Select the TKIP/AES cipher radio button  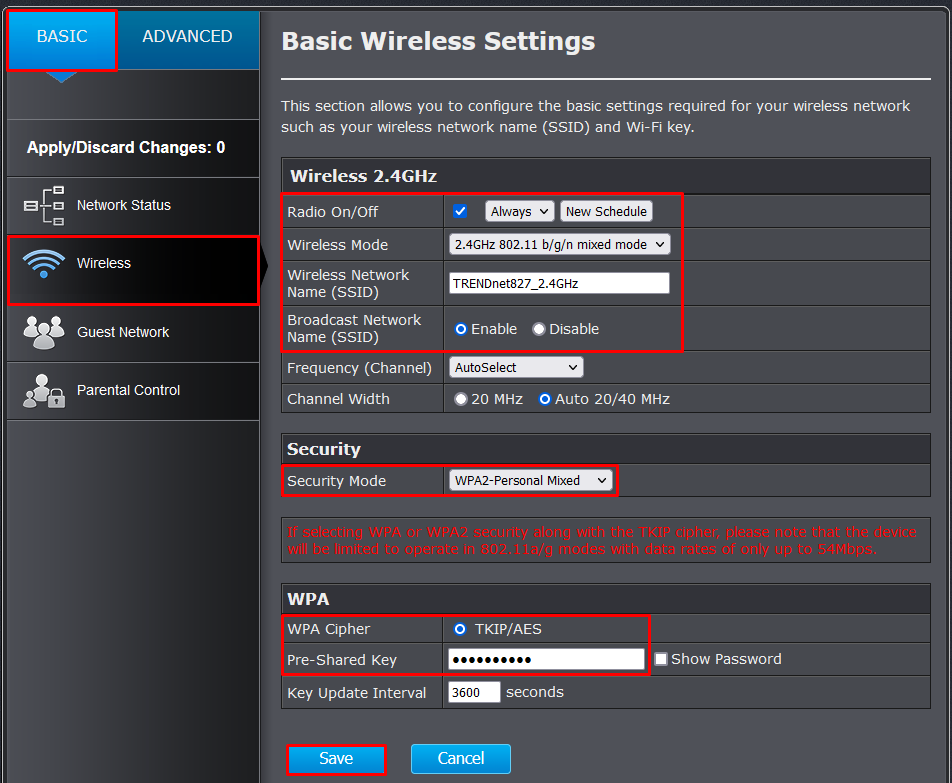coord(460,629)
